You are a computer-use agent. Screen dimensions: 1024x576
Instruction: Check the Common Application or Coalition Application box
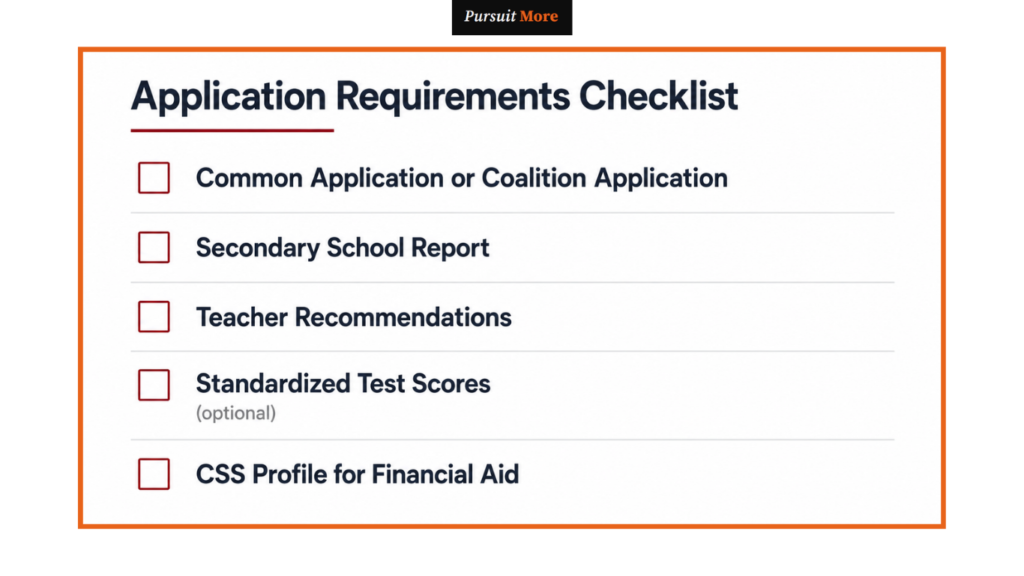click(154, 178)
